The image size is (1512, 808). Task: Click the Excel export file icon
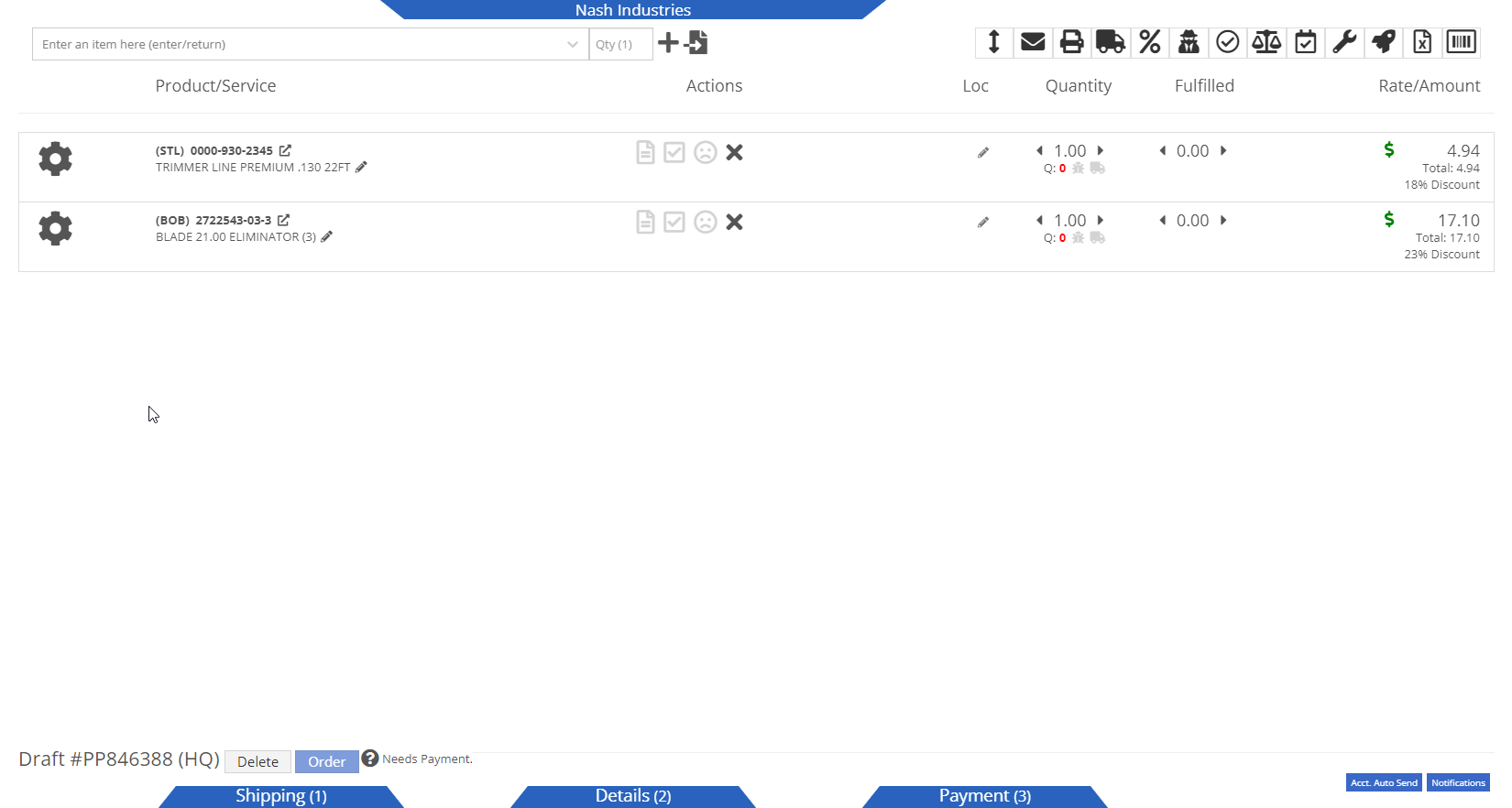tap(1422, 42)
